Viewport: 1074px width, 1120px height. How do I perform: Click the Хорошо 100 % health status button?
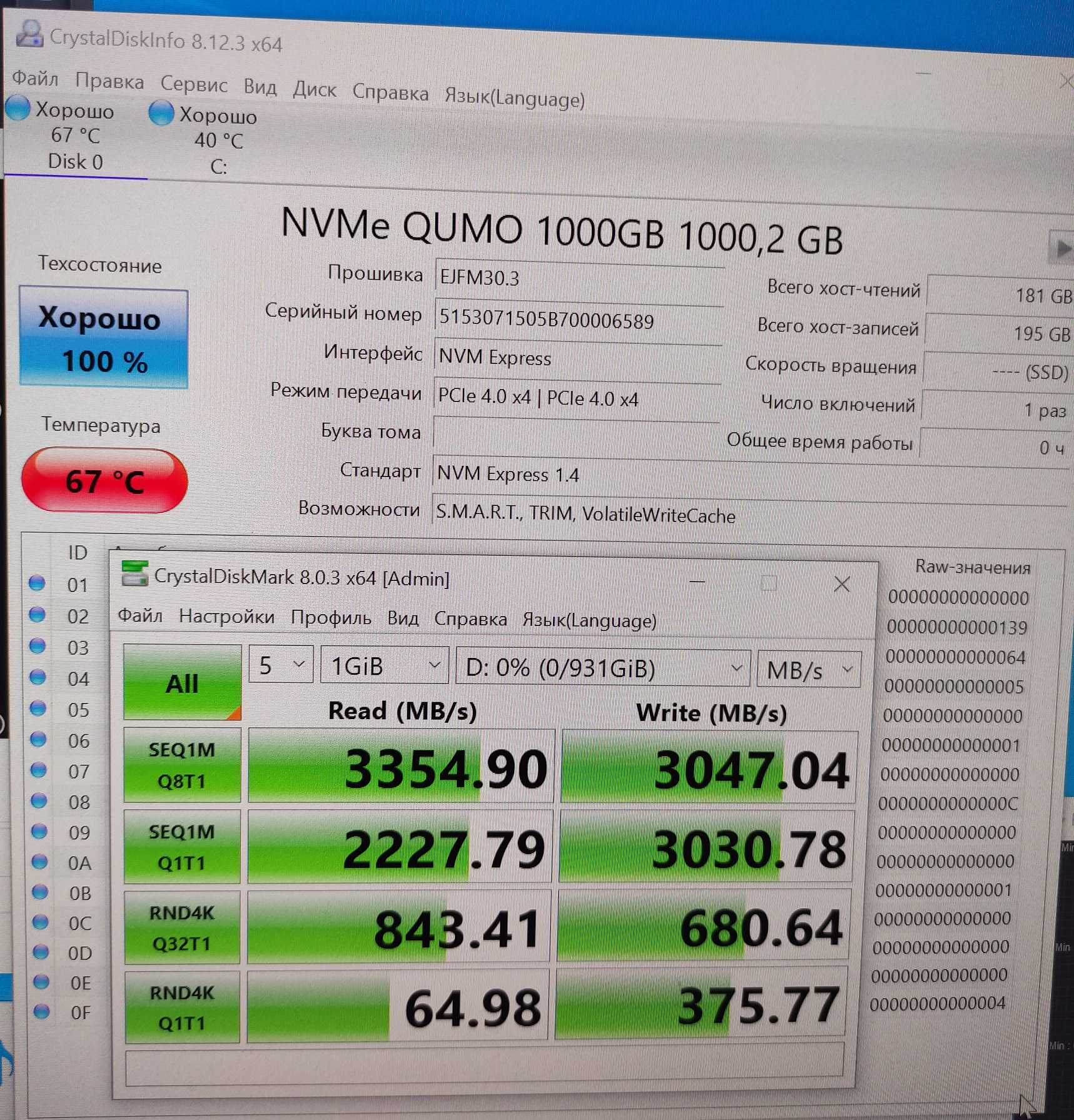[104, 338]
